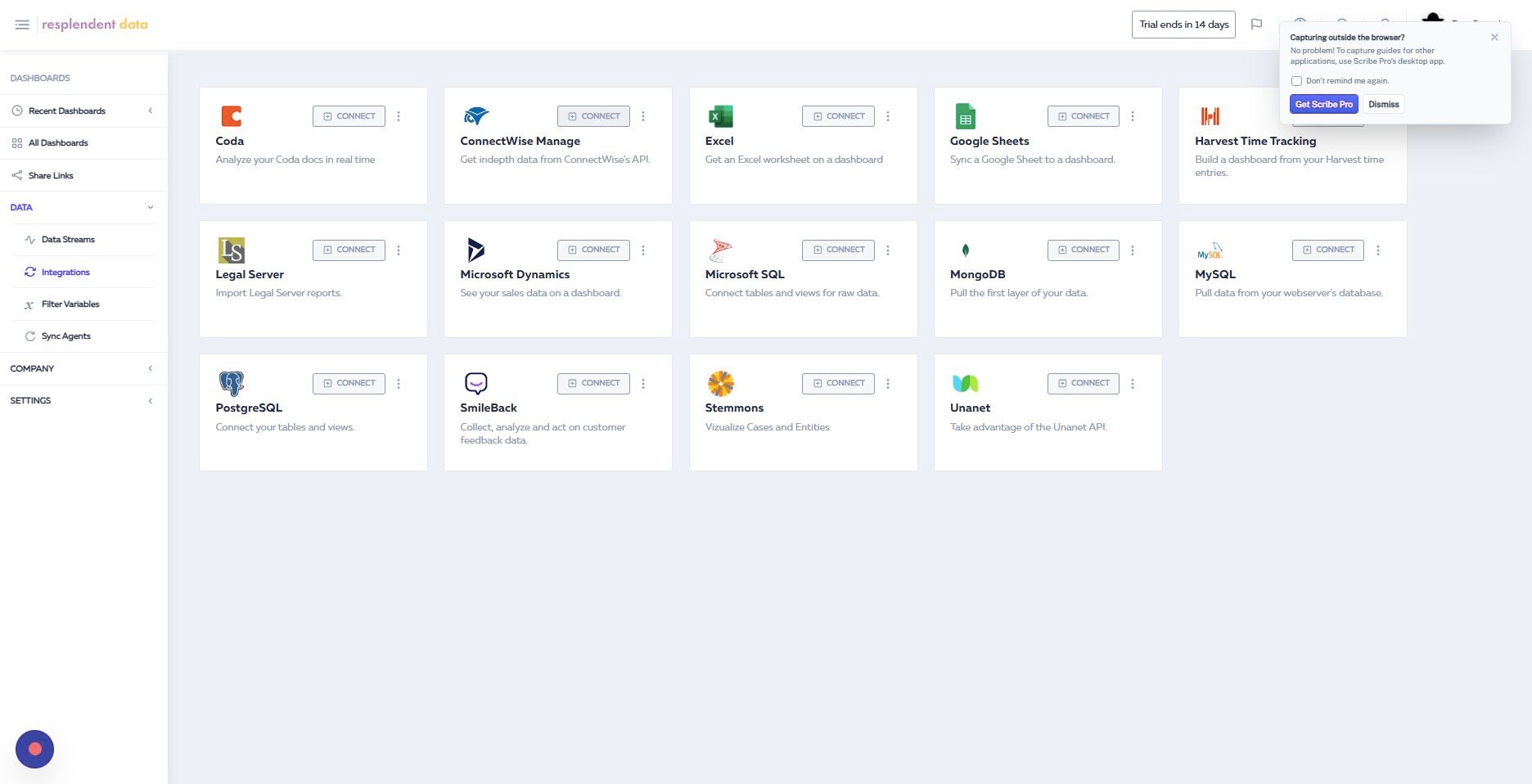
Task: Select Integrations in the sidebar
Action: [65, 272]
